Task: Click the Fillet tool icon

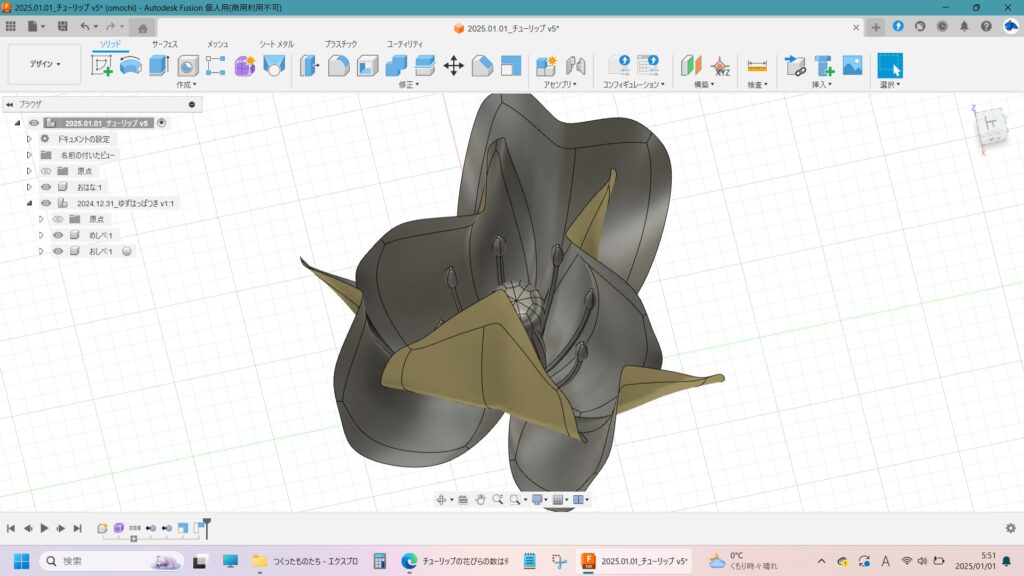Action: pyautogui.click(x=339, y=66)
